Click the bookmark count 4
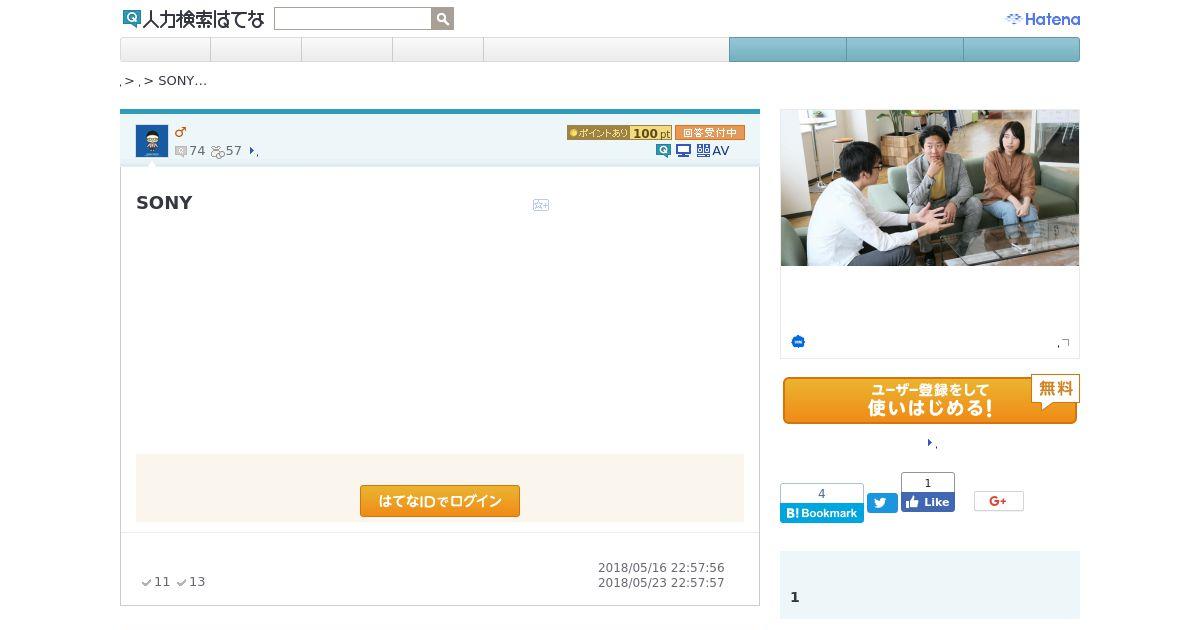This screenshot has height=630, width=1200. coord(822,493)
